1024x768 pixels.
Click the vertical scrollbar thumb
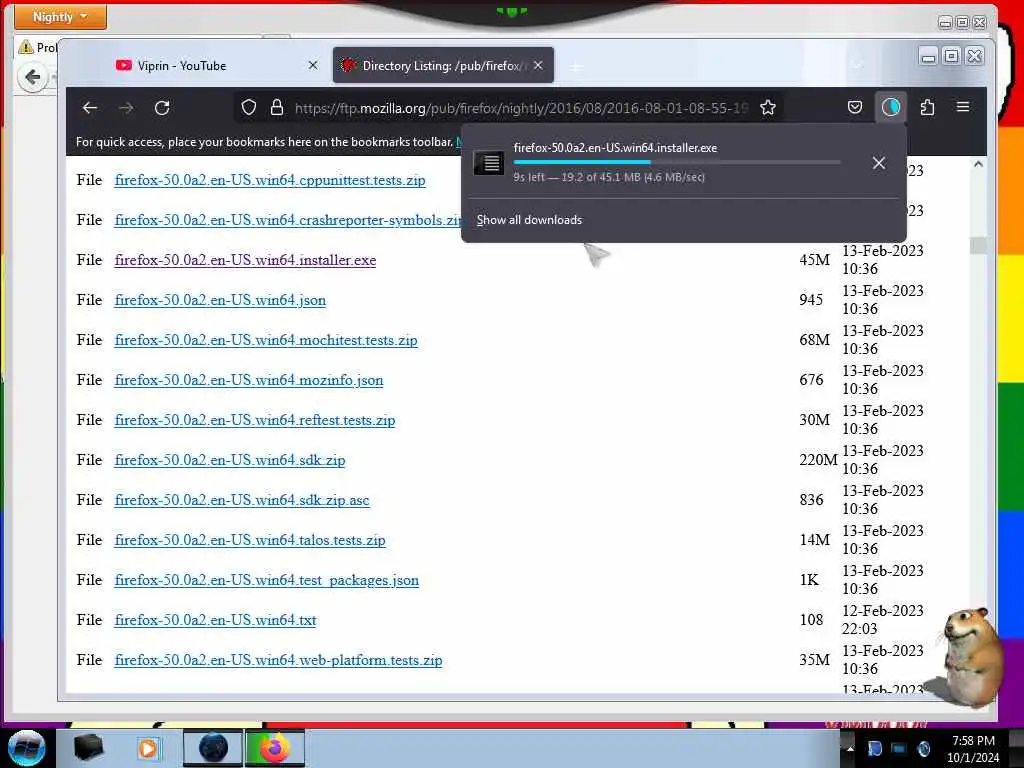[x=978, y=246]
